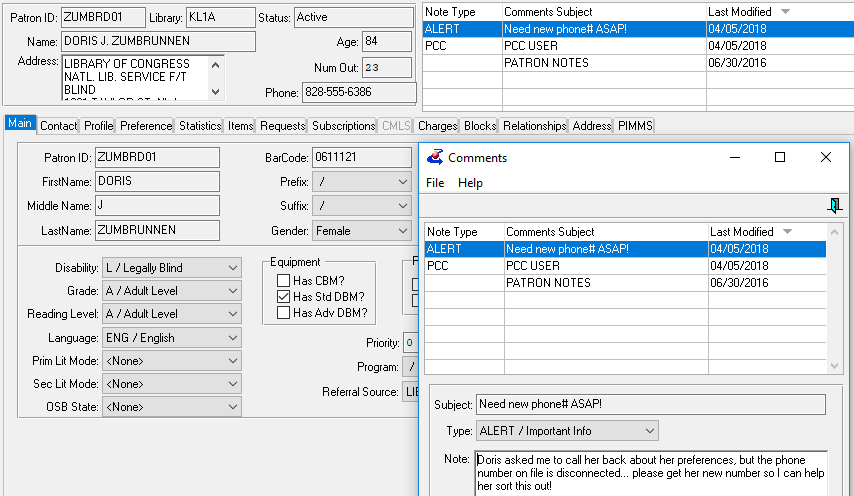The width and height of the screenshot is (854, 496).
Task: Open the comment Type dropdown
Action: [x=649, y=431]
